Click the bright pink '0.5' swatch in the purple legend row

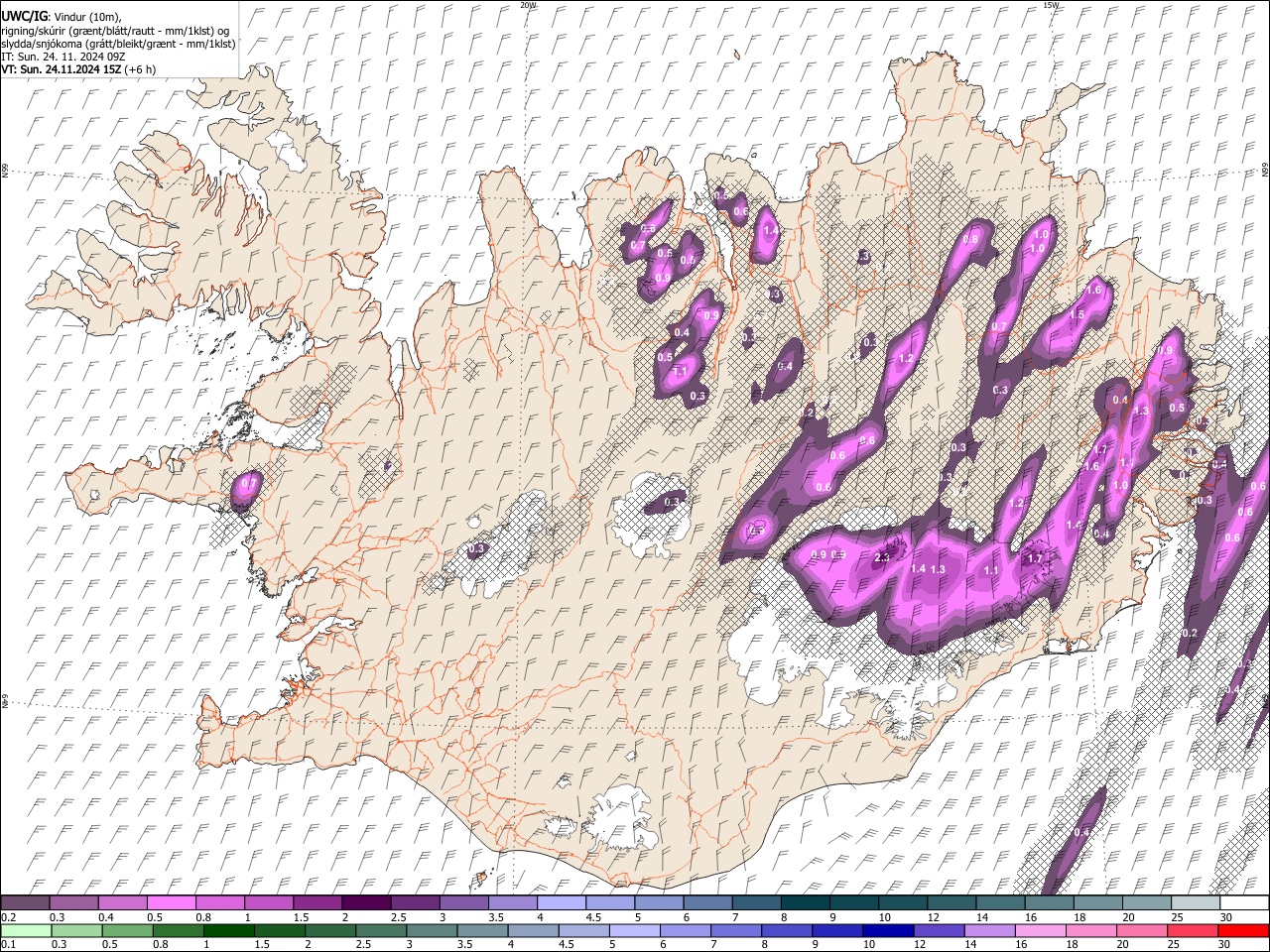coord(171,903)
